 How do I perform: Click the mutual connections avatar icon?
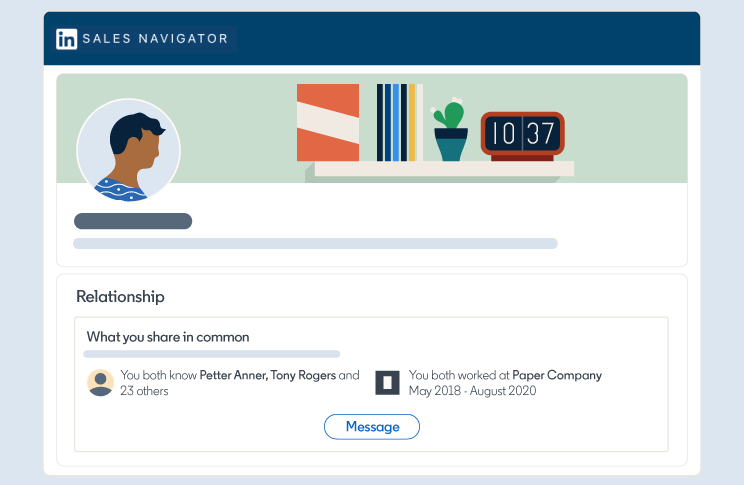[x=100, y=383]
